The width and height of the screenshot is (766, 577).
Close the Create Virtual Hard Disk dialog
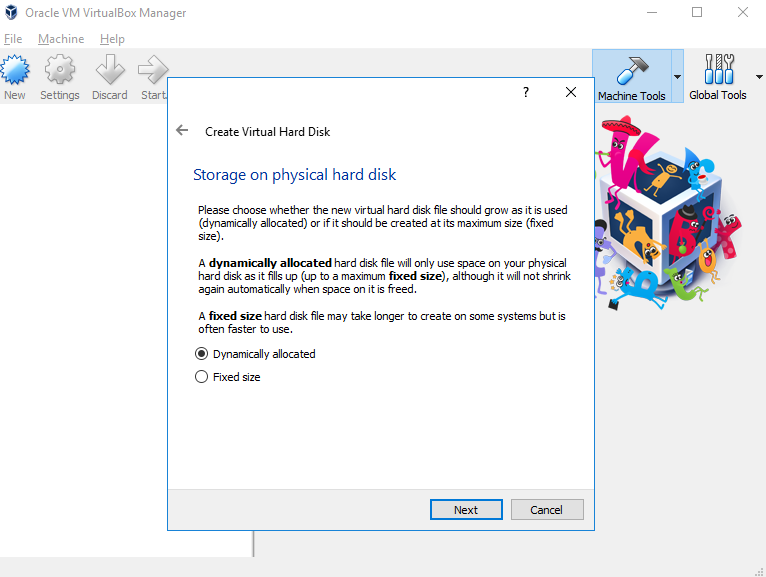coord(571,92)
